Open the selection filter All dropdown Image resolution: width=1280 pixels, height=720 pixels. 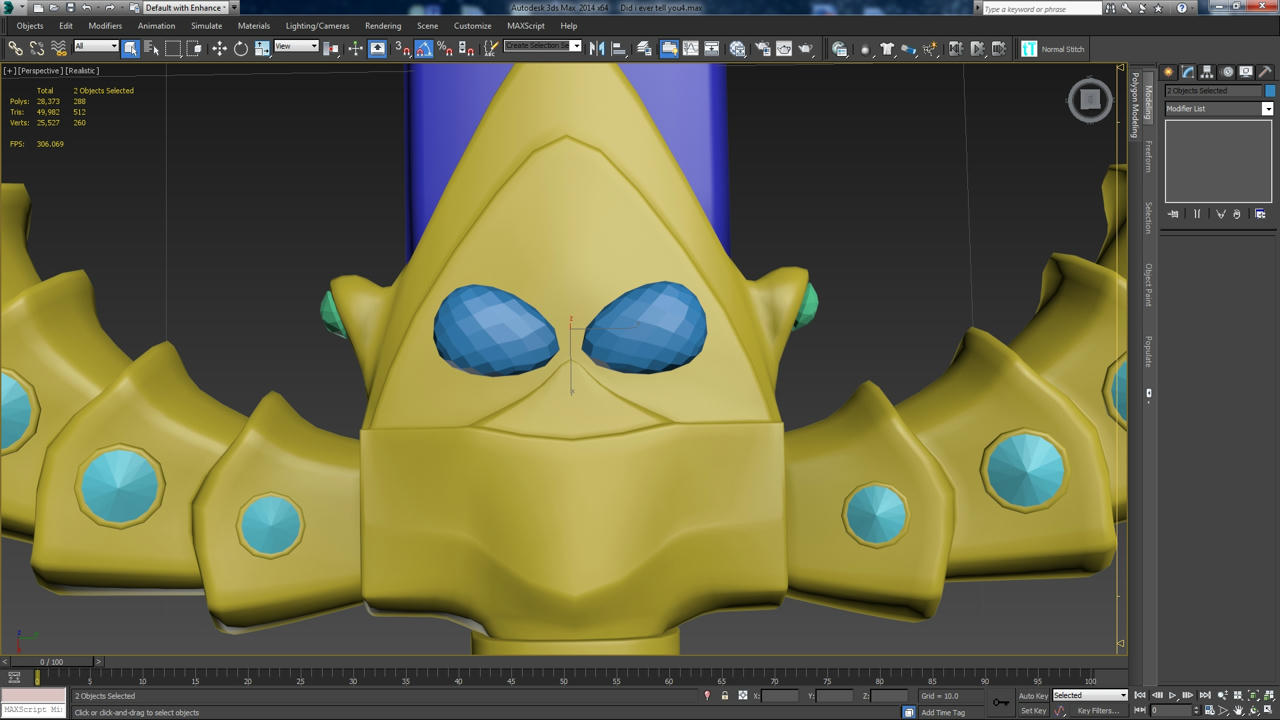tap(96, 47)
